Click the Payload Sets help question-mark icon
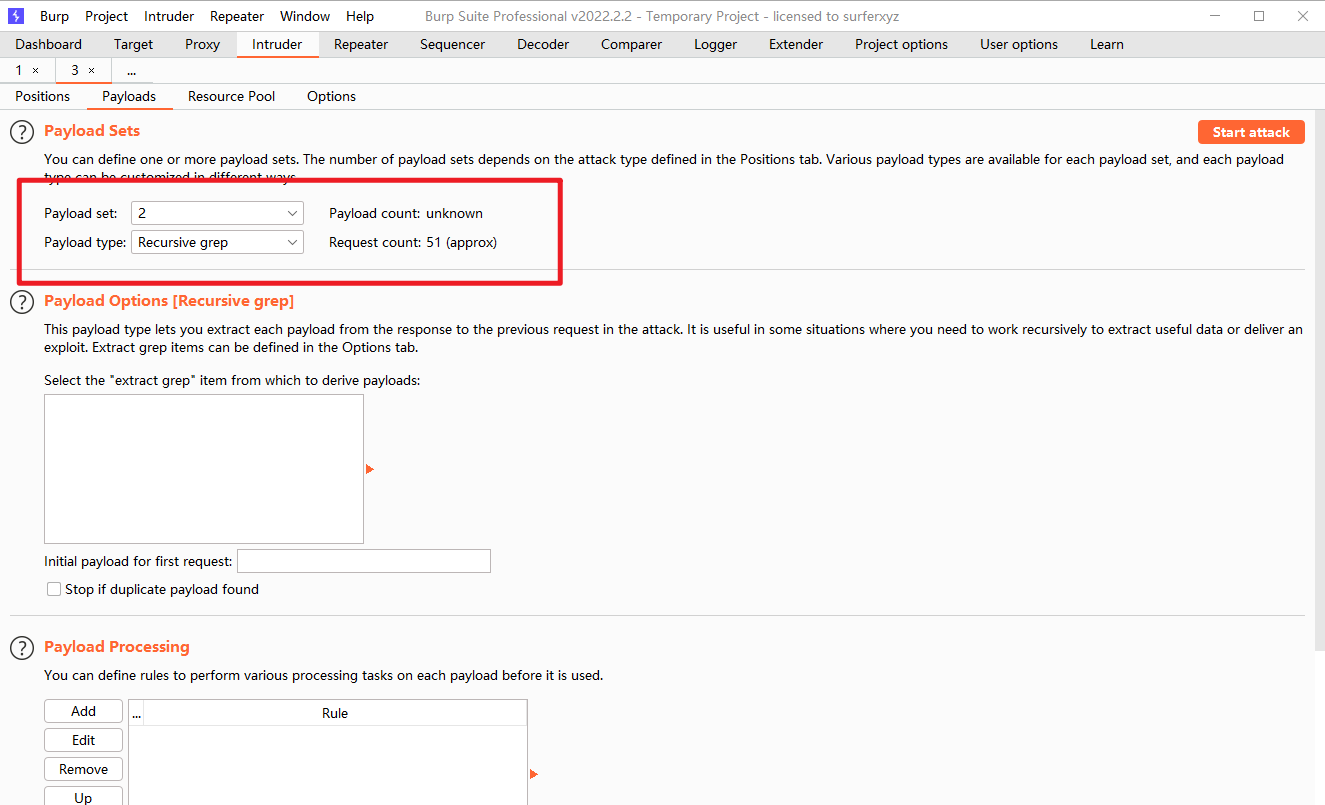1325x805 pixels. 22,132
